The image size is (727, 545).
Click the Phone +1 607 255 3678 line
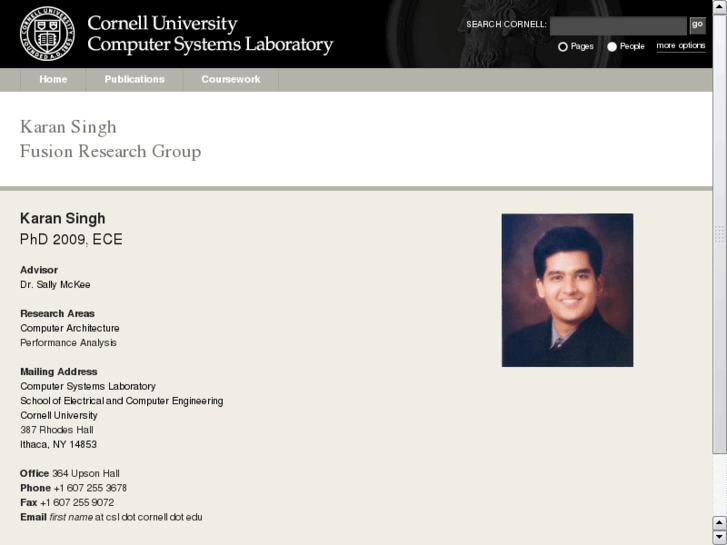73,488
